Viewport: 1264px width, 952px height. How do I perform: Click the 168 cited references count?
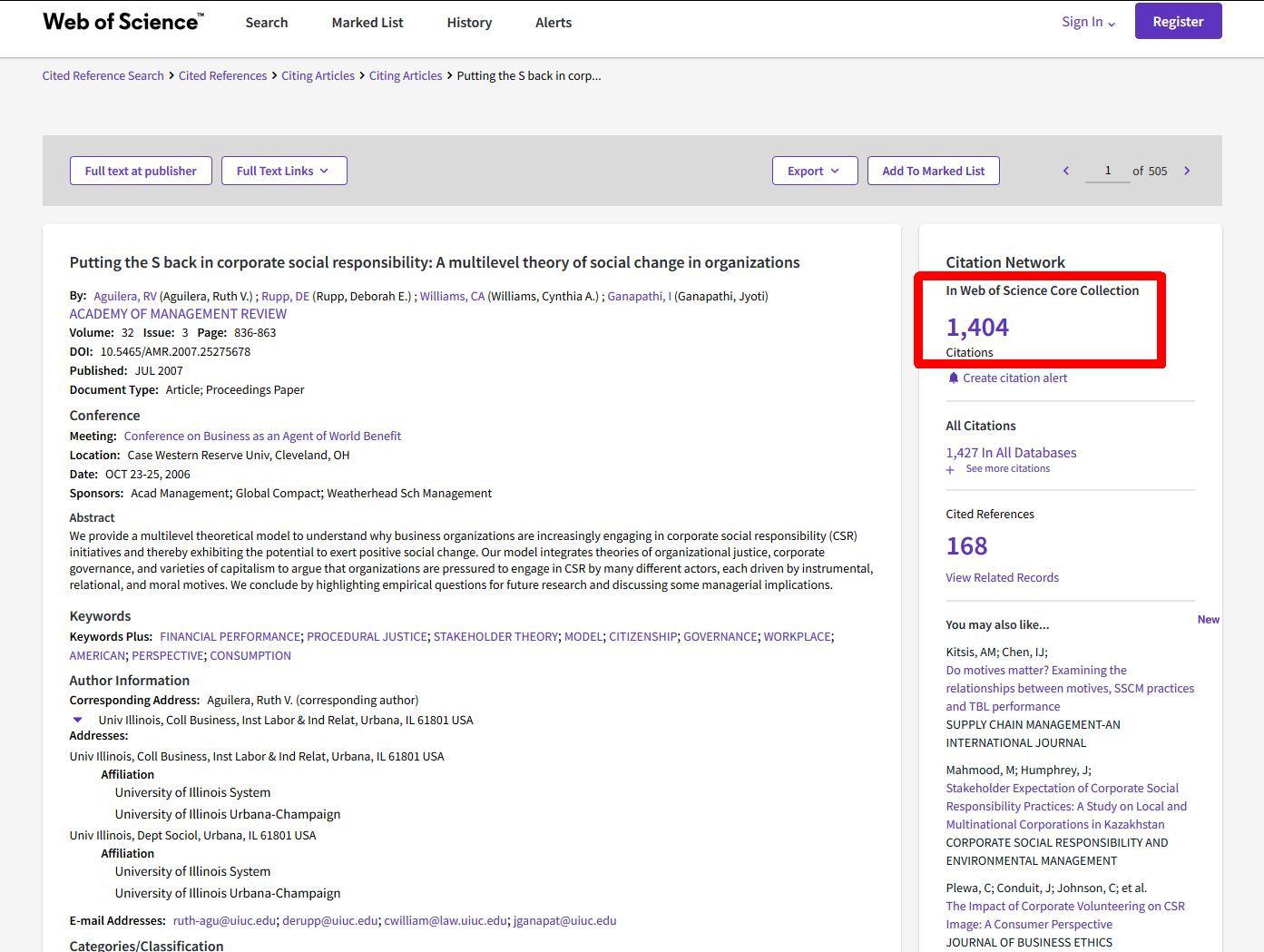[x=966, y=546]
